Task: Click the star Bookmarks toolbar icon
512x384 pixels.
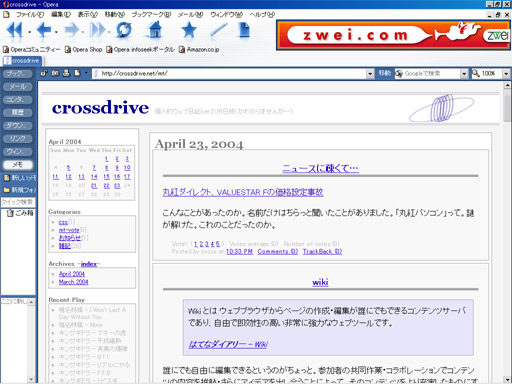Action: tap(189, 30)
